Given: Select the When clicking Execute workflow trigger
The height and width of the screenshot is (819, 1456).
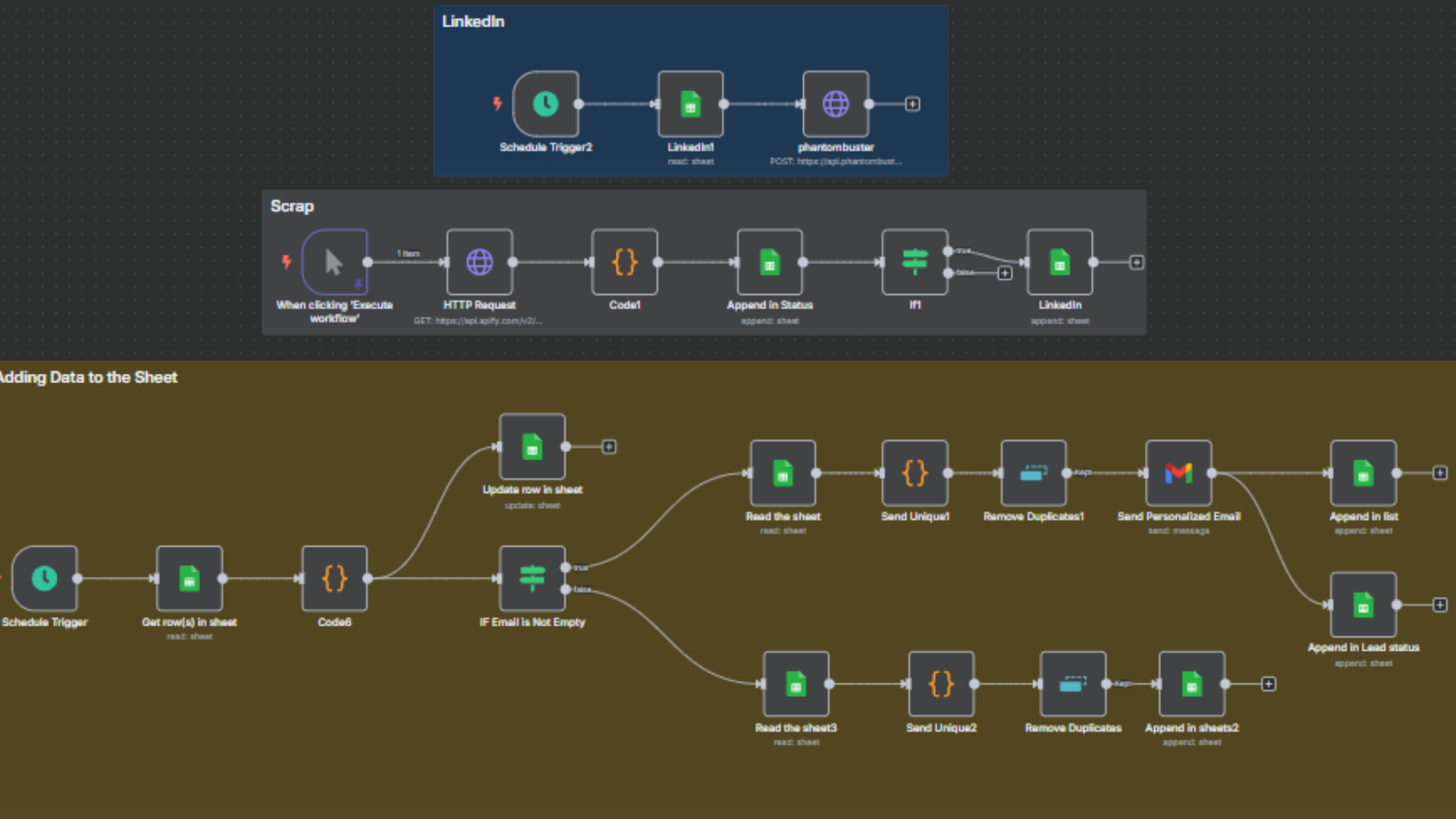Looking at the screenshot, I should coord(334,262).
